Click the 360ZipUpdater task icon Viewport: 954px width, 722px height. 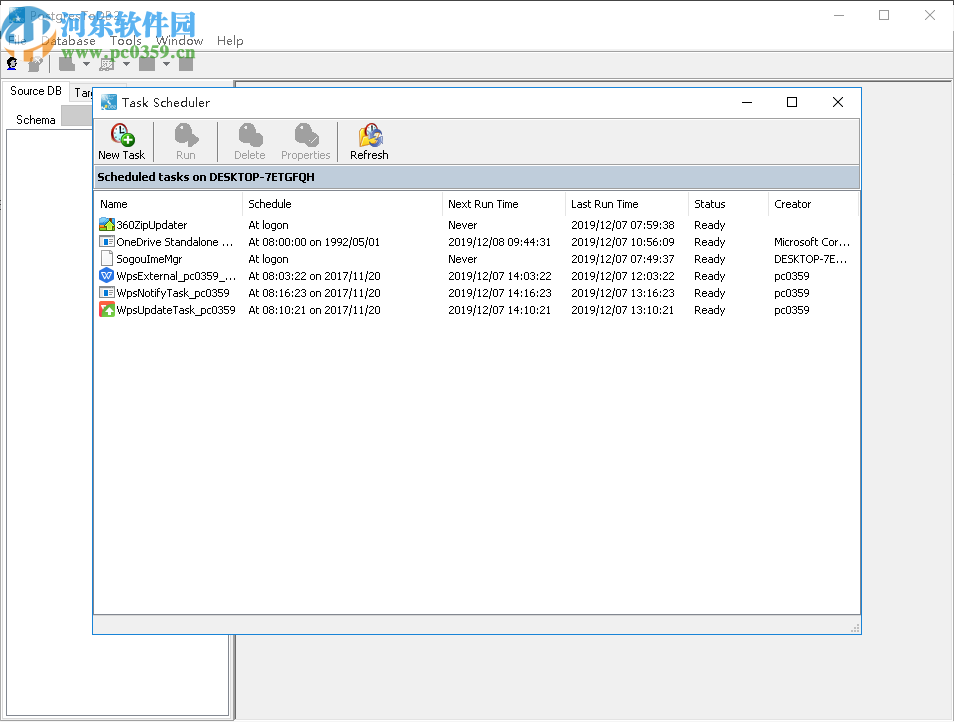(106, 224)
